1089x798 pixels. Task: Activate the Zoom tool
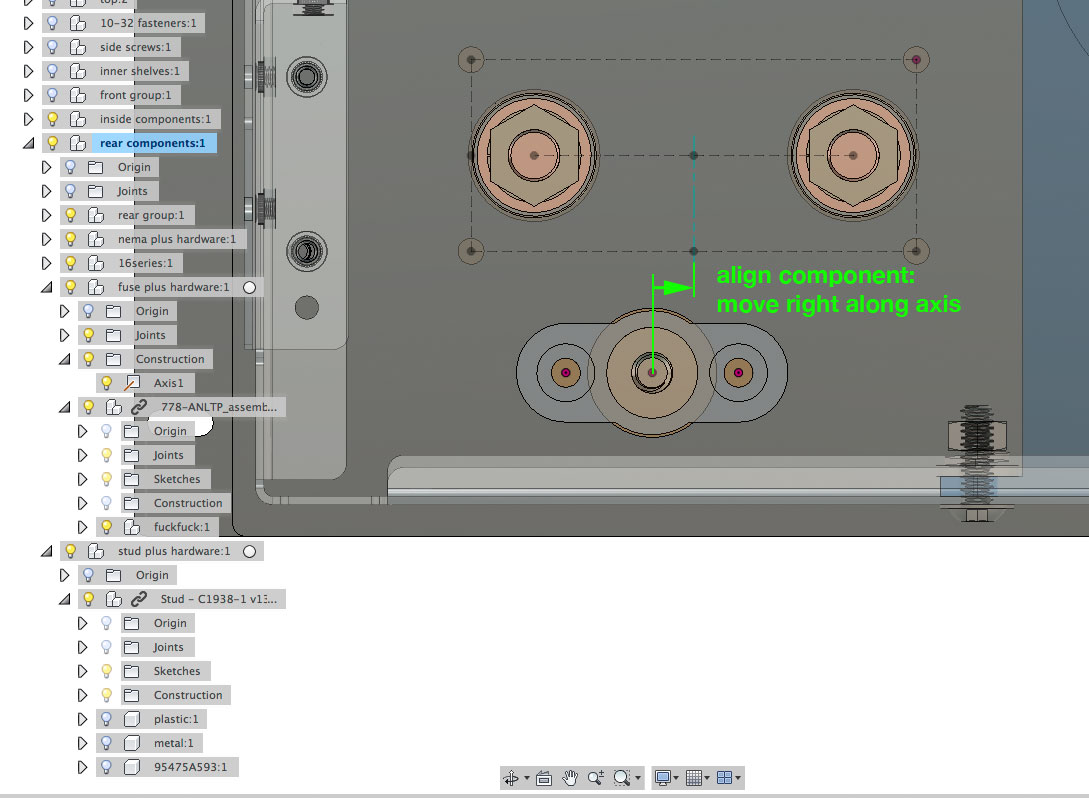pos(594,777)
